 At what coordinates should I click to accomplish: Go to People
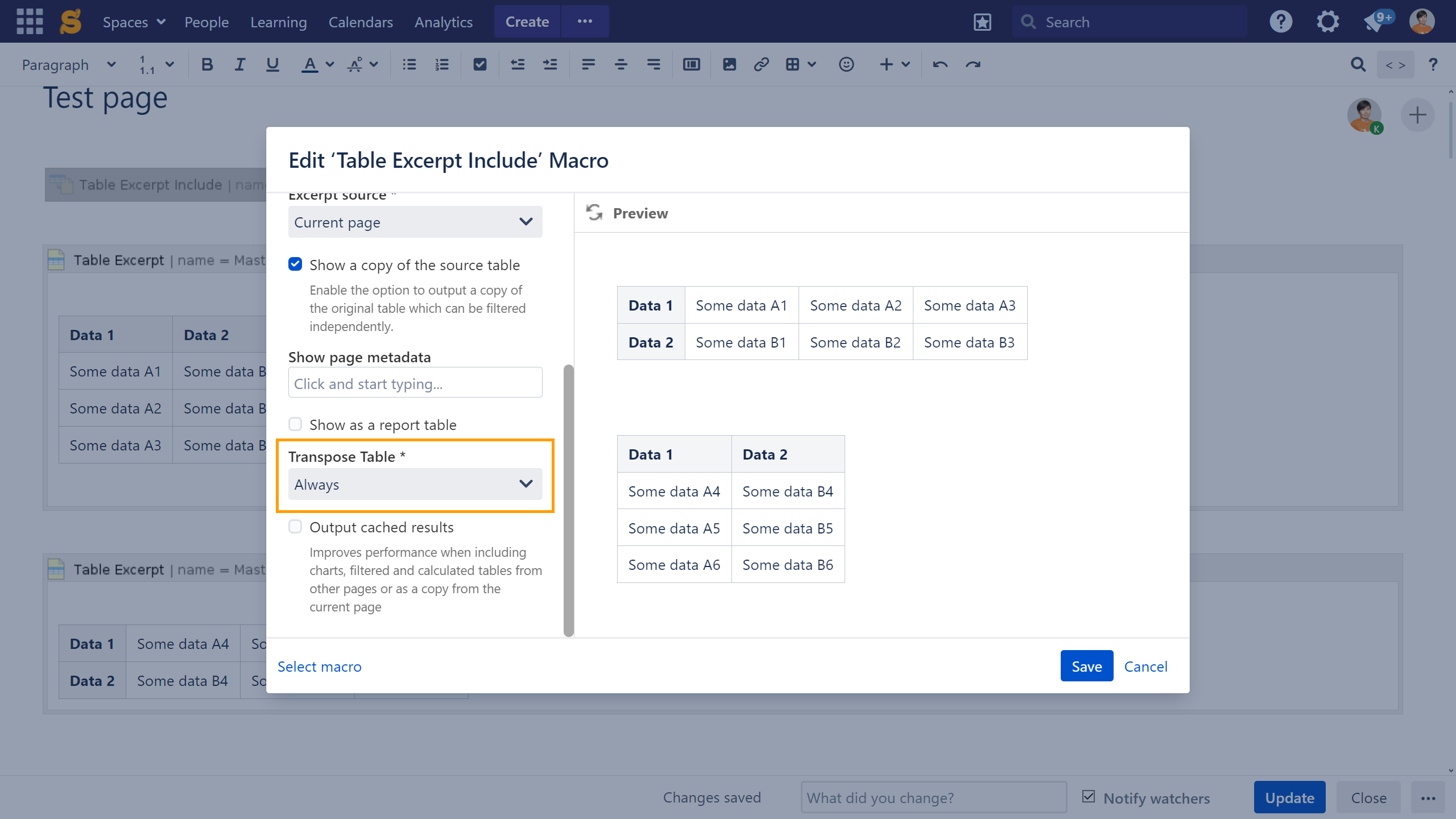206,22
